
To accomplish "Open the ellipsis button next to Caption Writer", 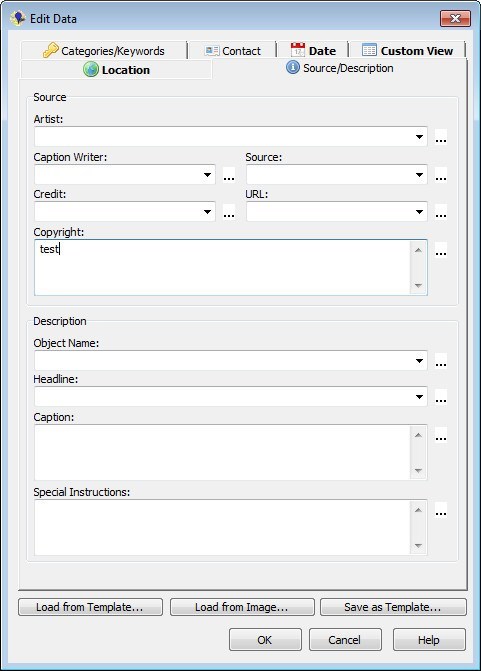I will [229, 175].
